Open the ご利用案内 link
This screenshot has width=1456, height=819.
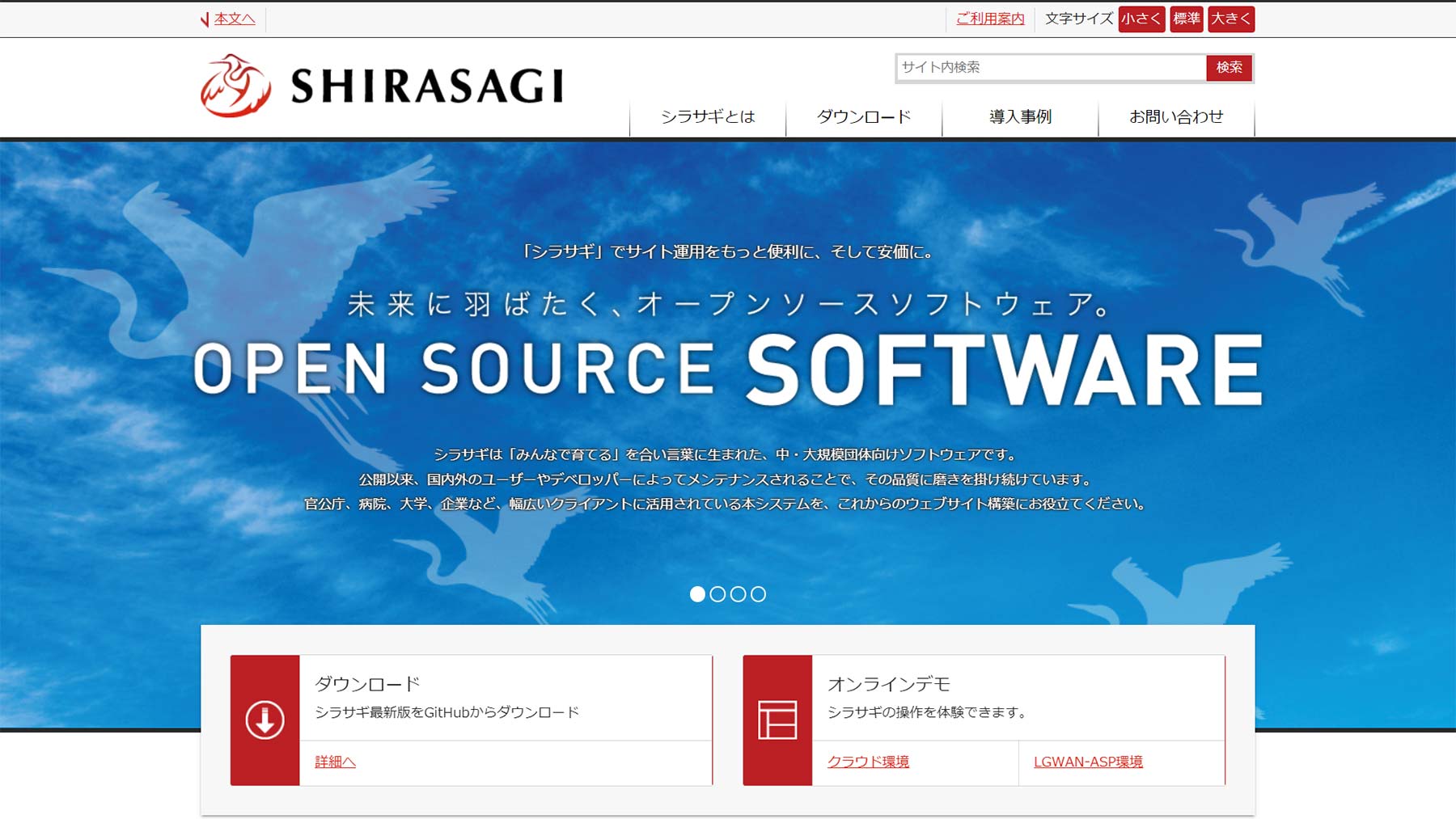click(990, 19)
